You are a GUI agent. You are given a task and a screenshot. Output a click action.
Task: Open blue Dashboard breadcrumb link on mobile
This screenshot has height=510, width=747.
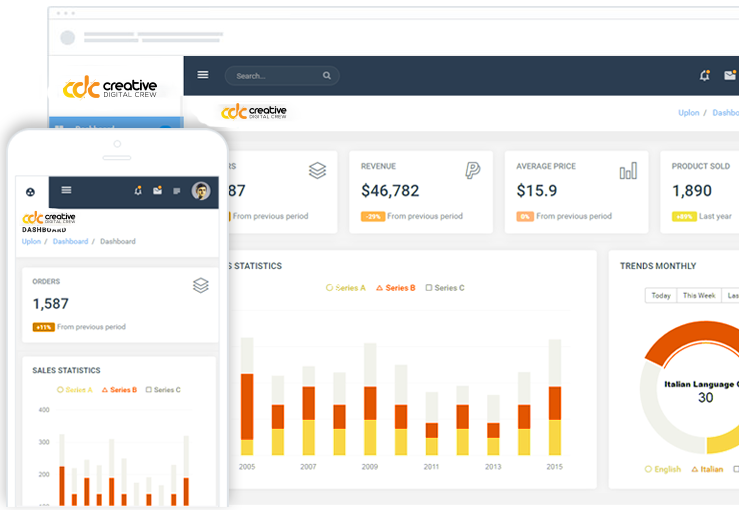coord(71,241)
